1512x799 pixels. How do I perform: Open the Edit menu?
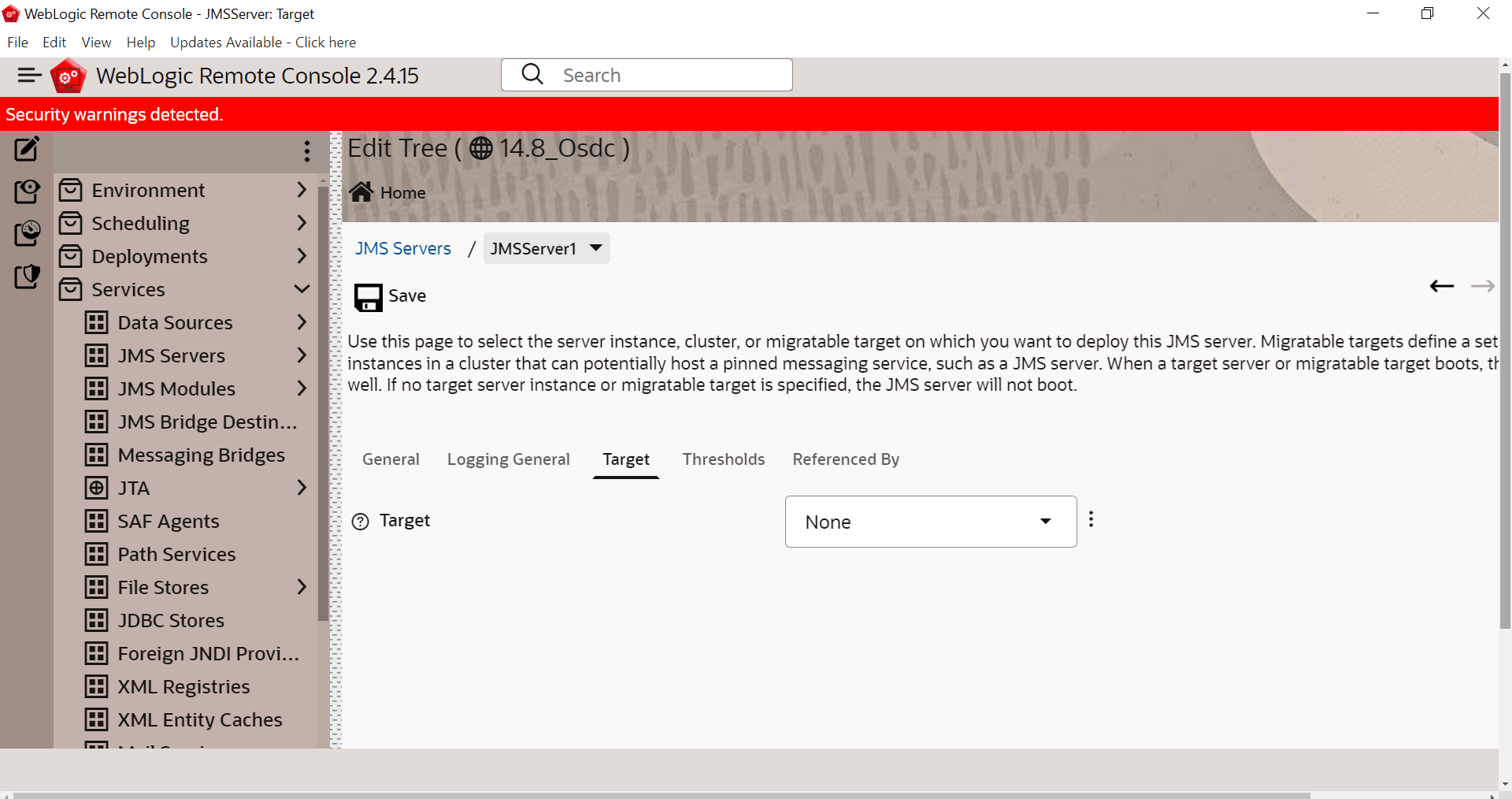54,43
